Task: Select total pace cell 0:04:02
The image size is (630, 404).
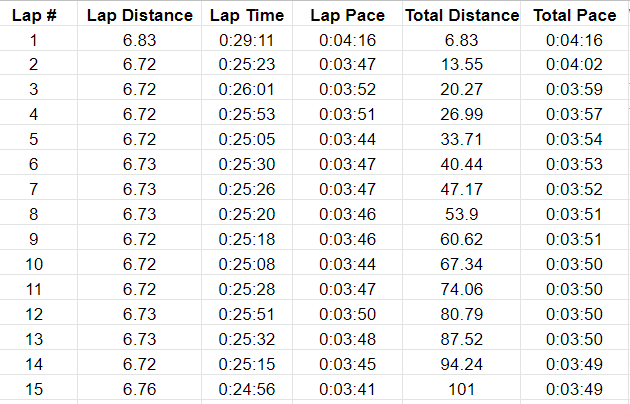Action: [x=574, y=64]
